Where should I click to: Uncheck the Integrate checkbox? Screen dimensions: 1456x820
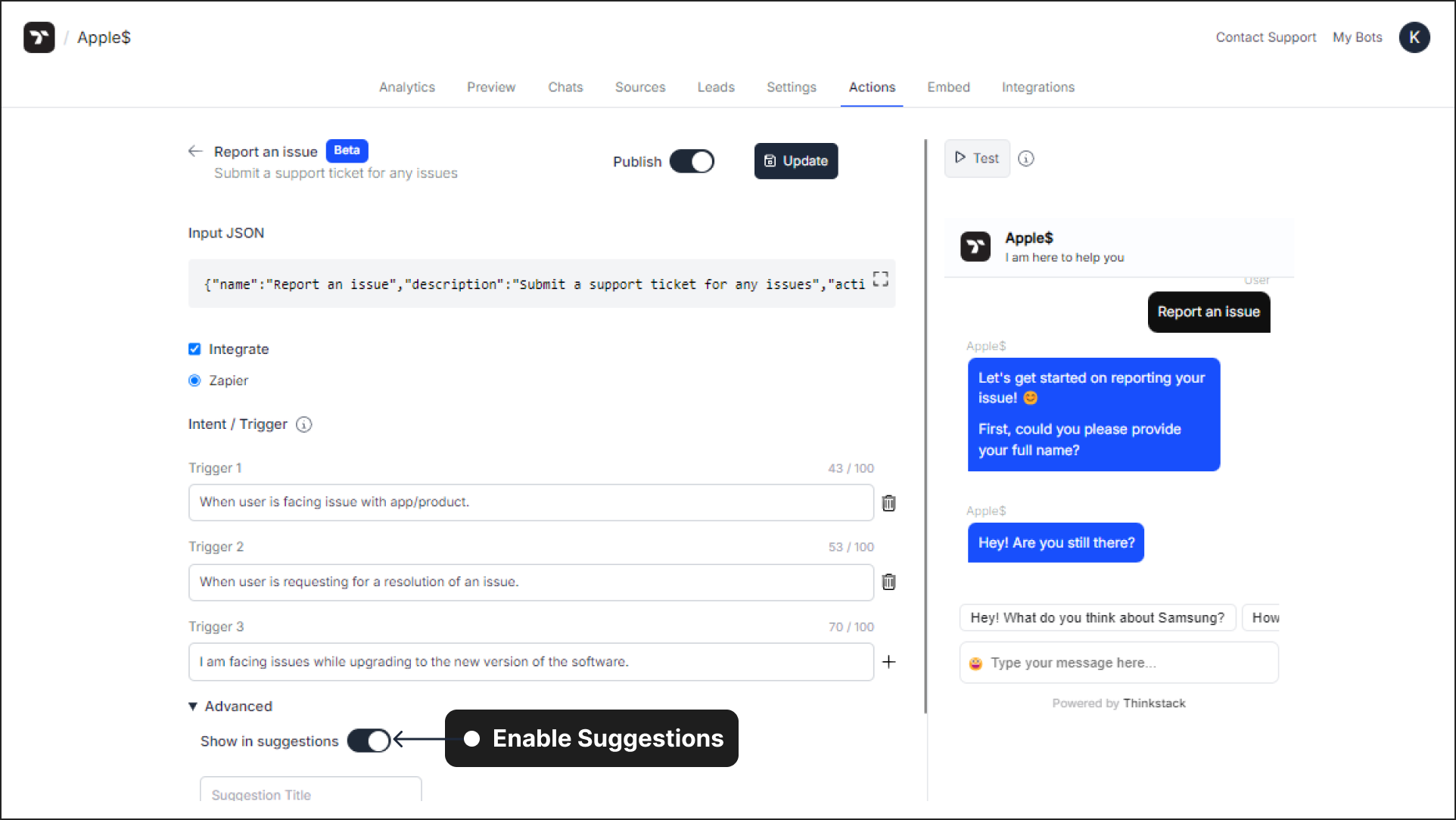(194, 349)
